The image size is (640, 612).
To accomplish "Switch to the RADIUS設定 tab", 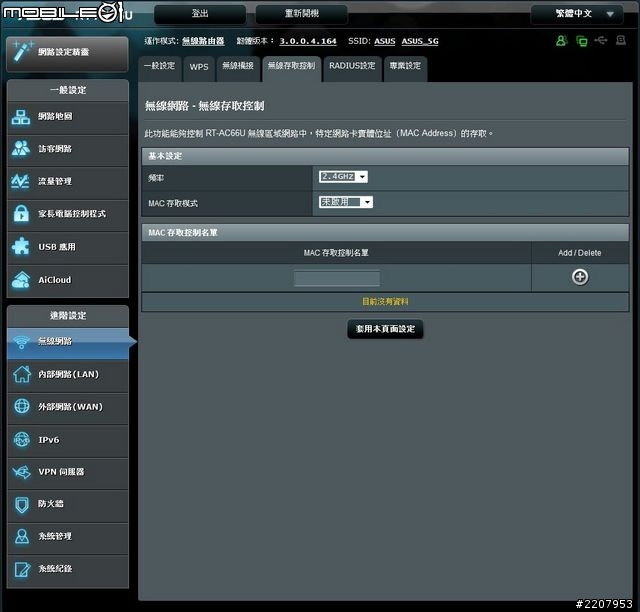I will click(x=352, y=67).
